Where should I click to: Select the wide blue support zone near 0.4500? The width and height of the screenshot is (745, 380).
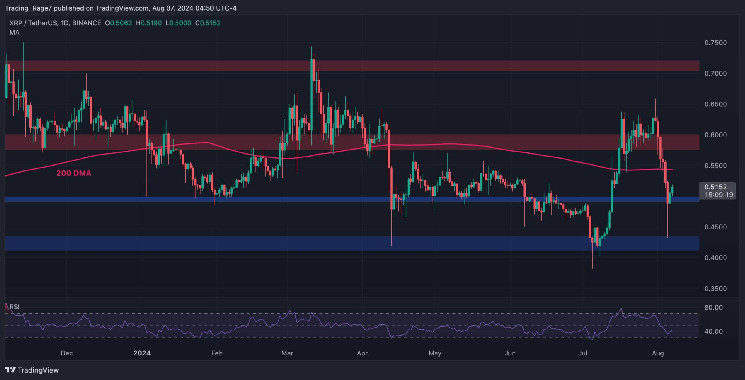click(352, 243)
